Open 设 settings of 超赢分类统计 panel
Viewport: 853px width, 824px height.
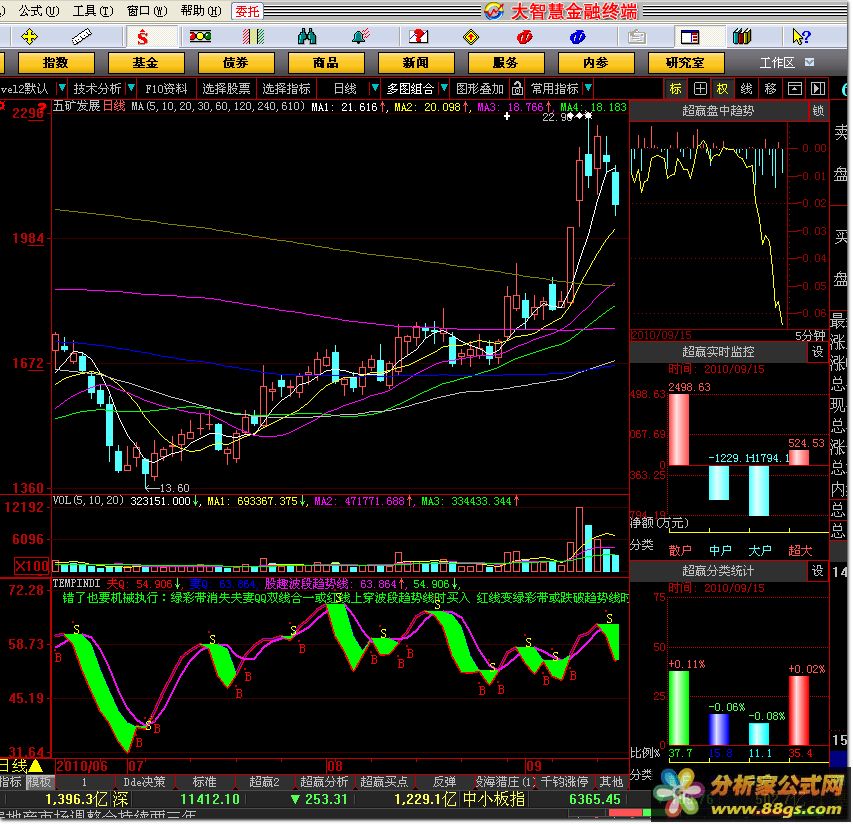(x=818, y=571)
